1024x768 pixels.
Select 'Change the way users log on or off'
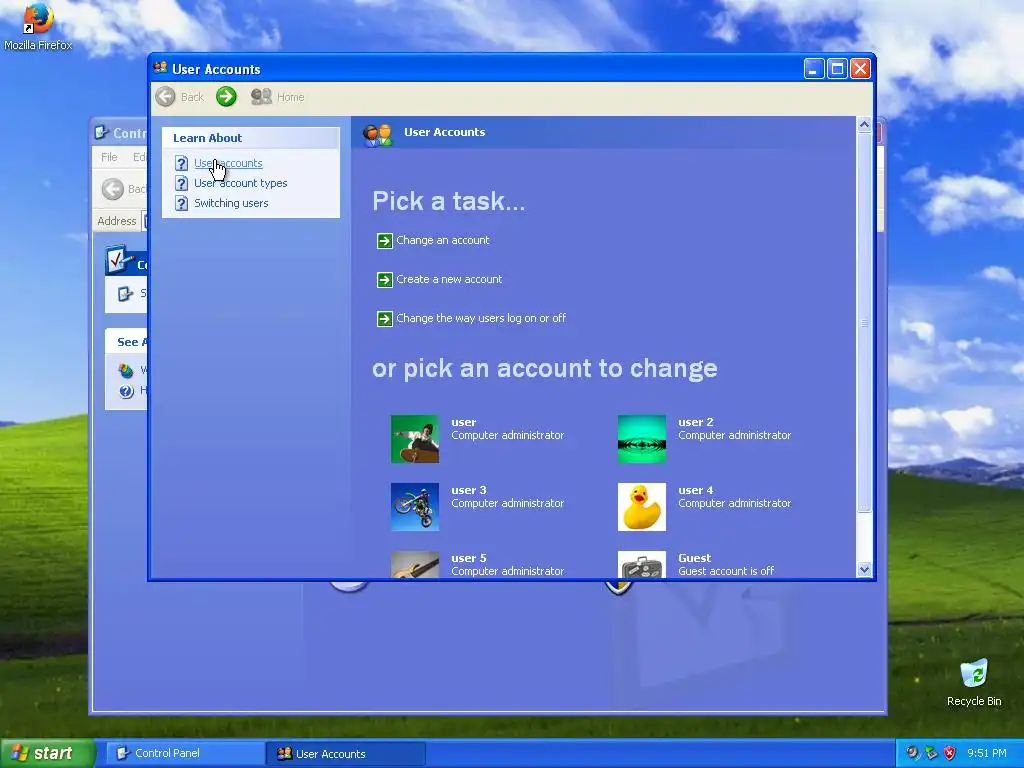tap(481, 318)
